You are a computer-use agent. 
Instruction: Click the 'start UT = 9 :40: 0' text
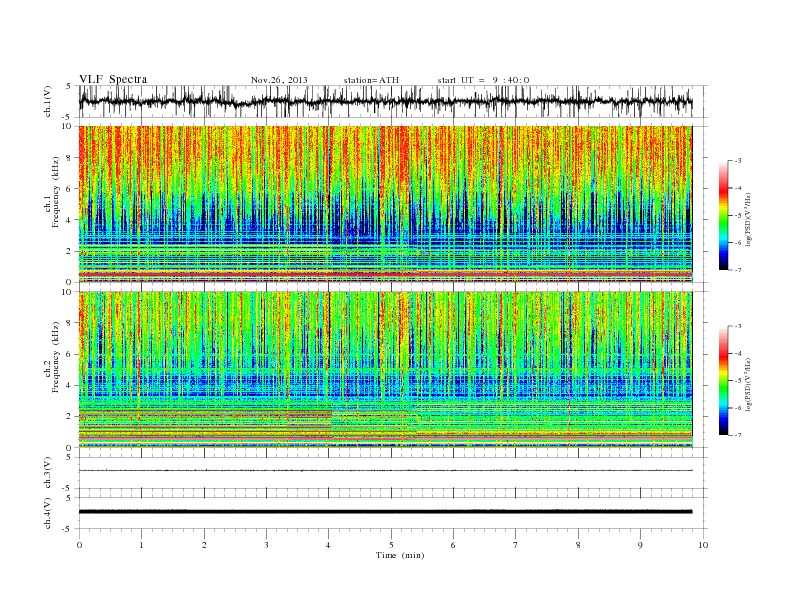pyautogui.click(x=483, y=80)
